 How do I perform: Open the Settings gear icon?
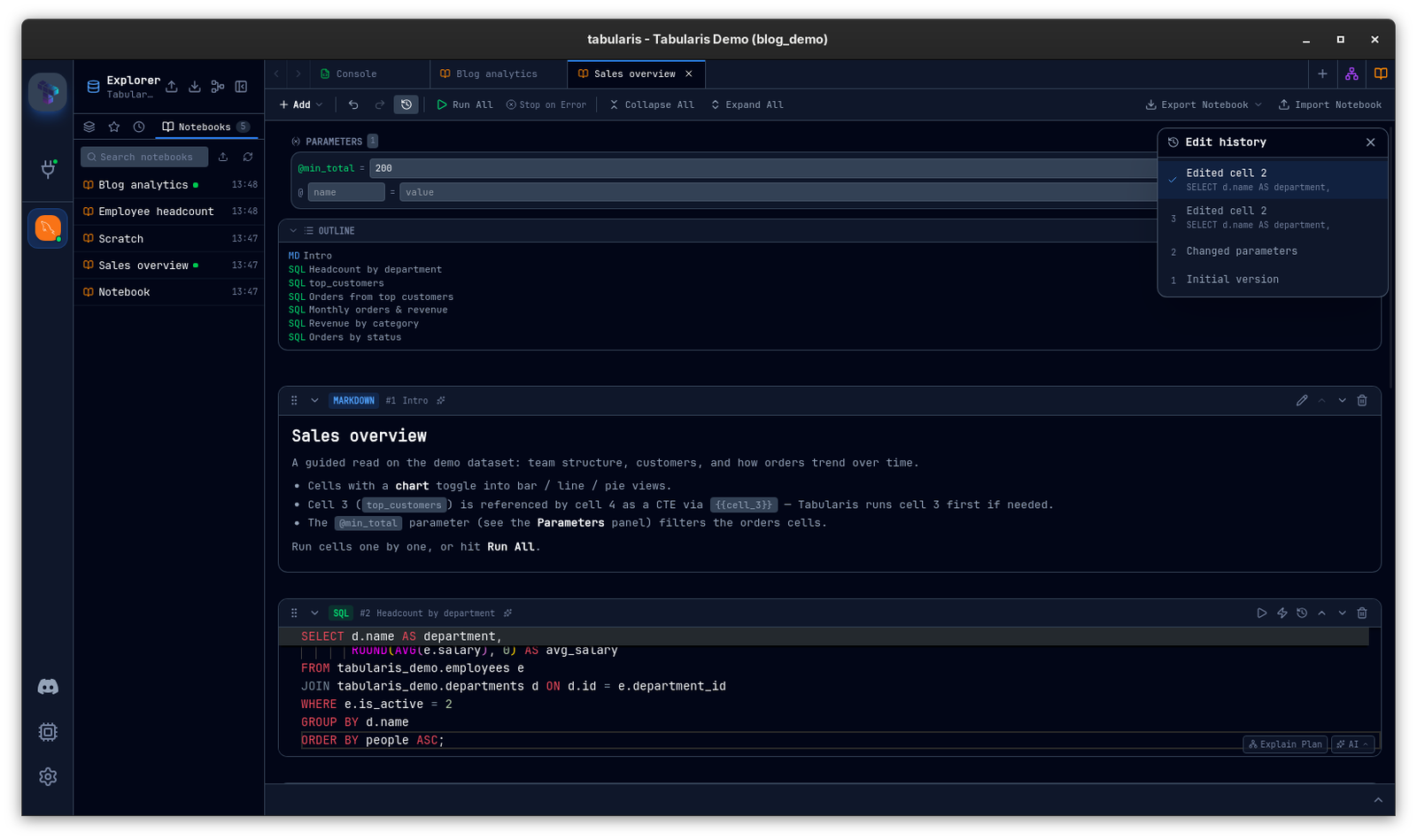click(48, 777)
